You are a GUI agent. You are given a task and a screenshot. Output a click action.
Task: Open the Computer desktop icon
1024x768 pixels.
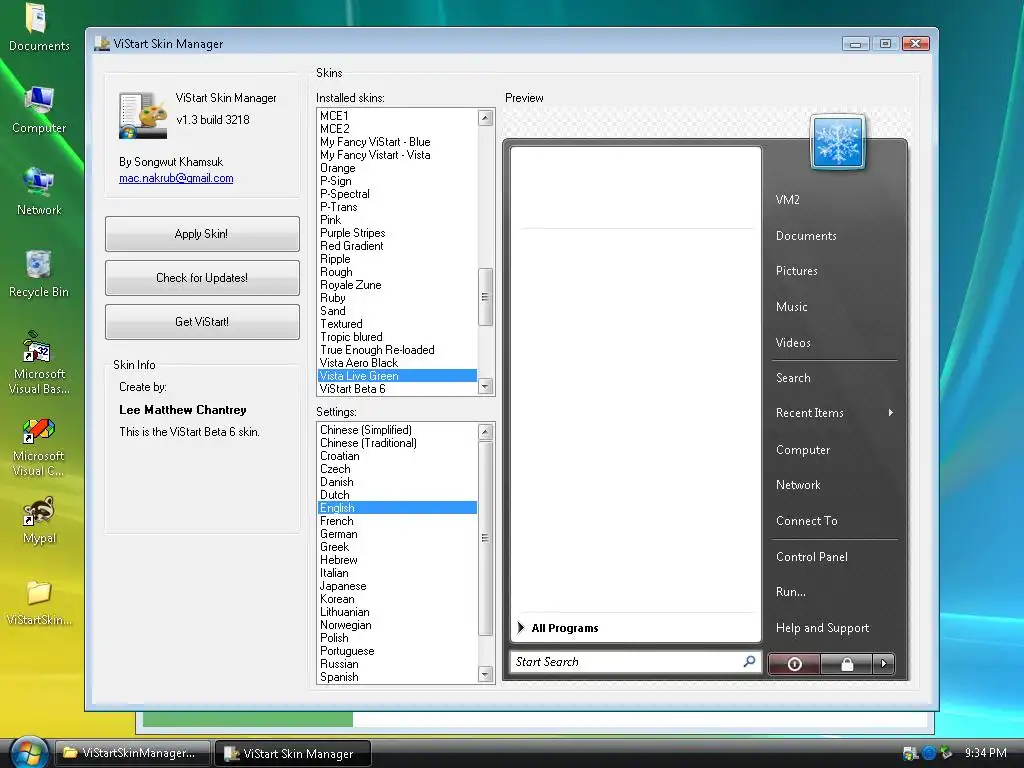point(39,109)
